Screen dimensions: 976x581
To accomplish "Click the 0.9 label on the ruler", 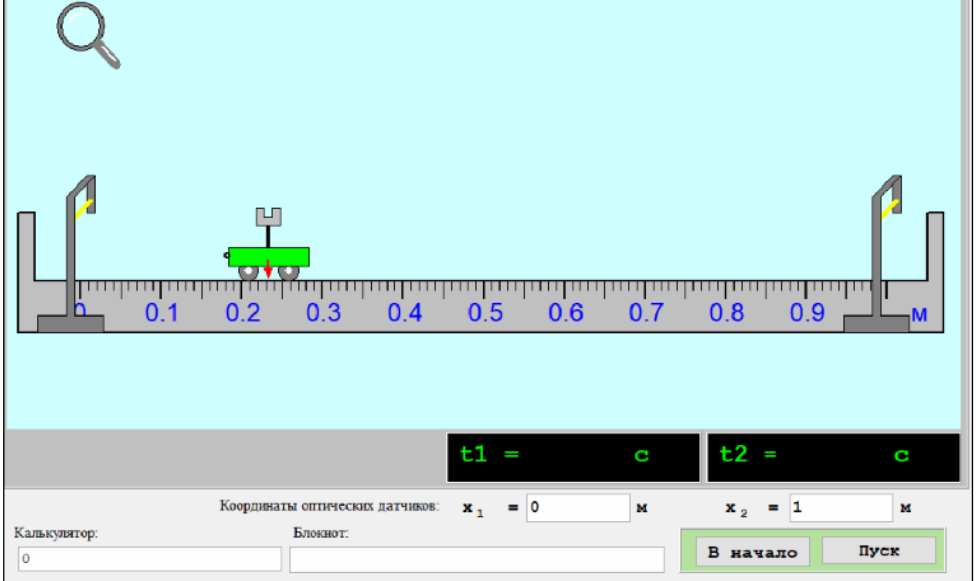I will 807,312.
